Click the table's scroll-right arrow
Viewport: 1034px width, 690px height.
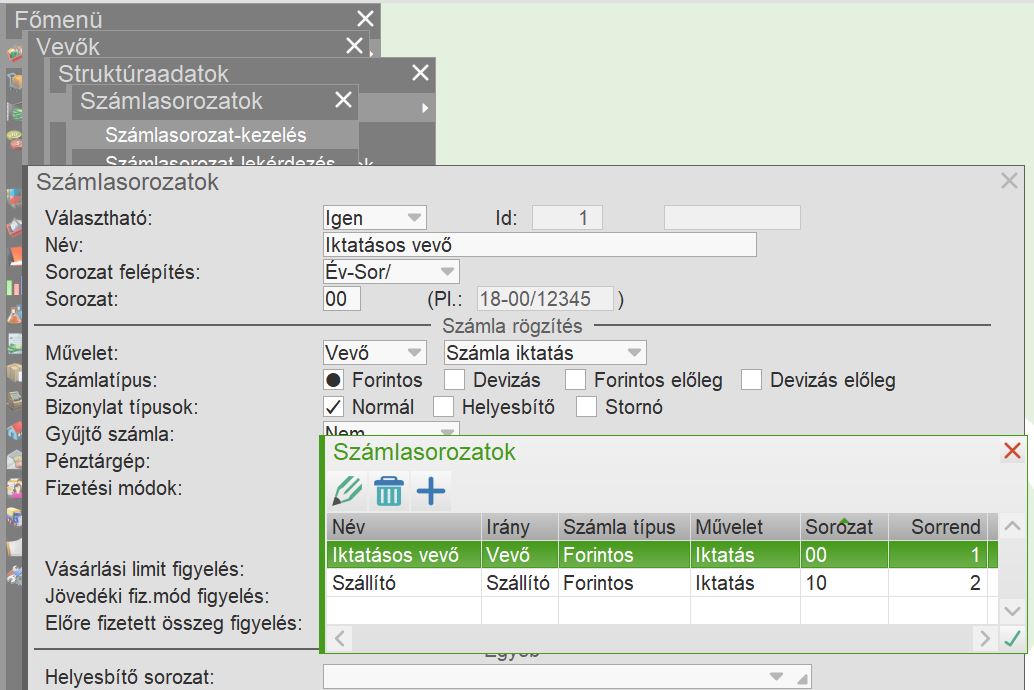(985, 639)
